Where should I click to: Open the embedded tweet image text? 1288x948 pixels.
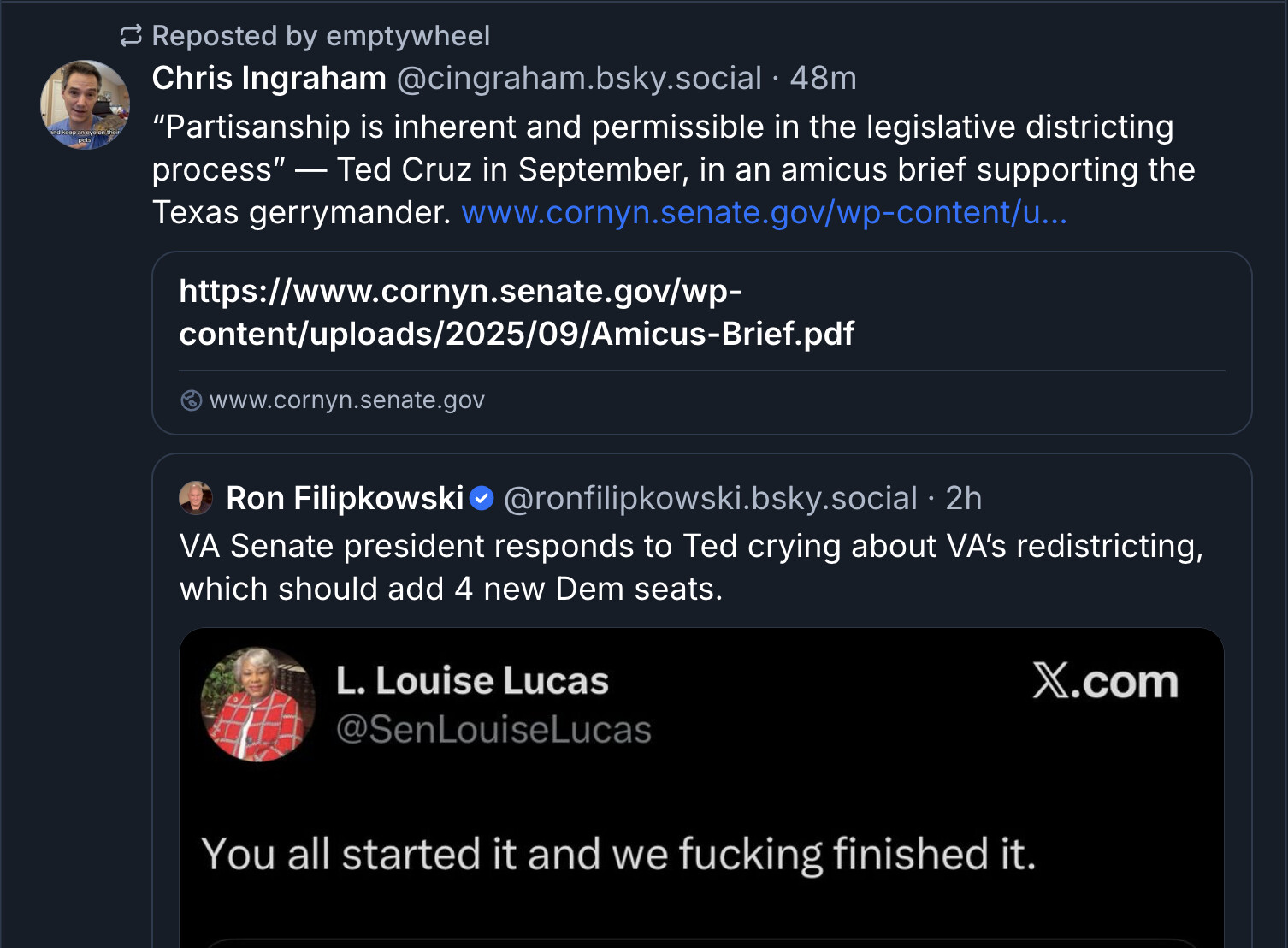coord(618,854)
